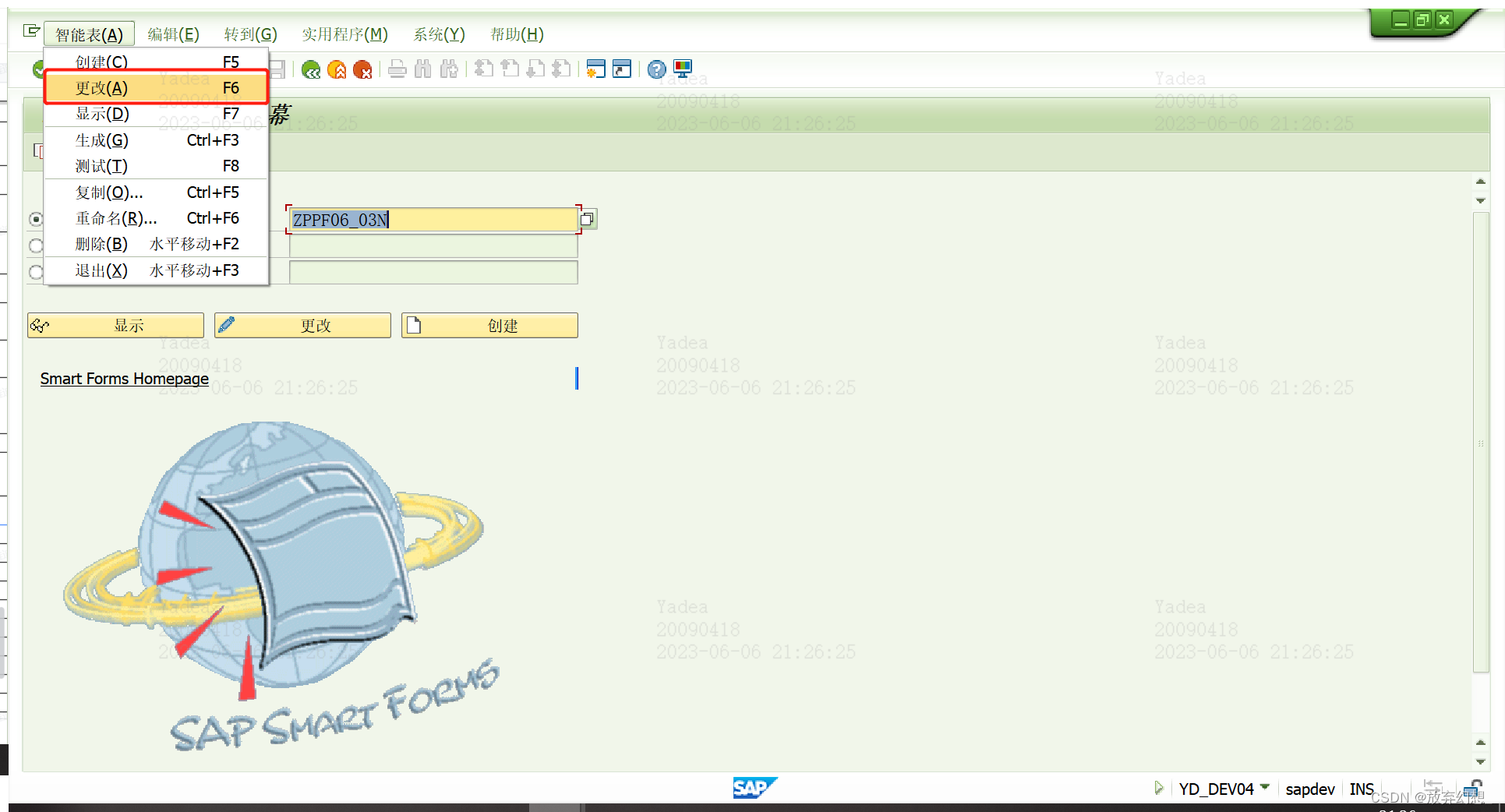Click the Last Page icon
The image size is (1505, 812).
click(561, 70)
